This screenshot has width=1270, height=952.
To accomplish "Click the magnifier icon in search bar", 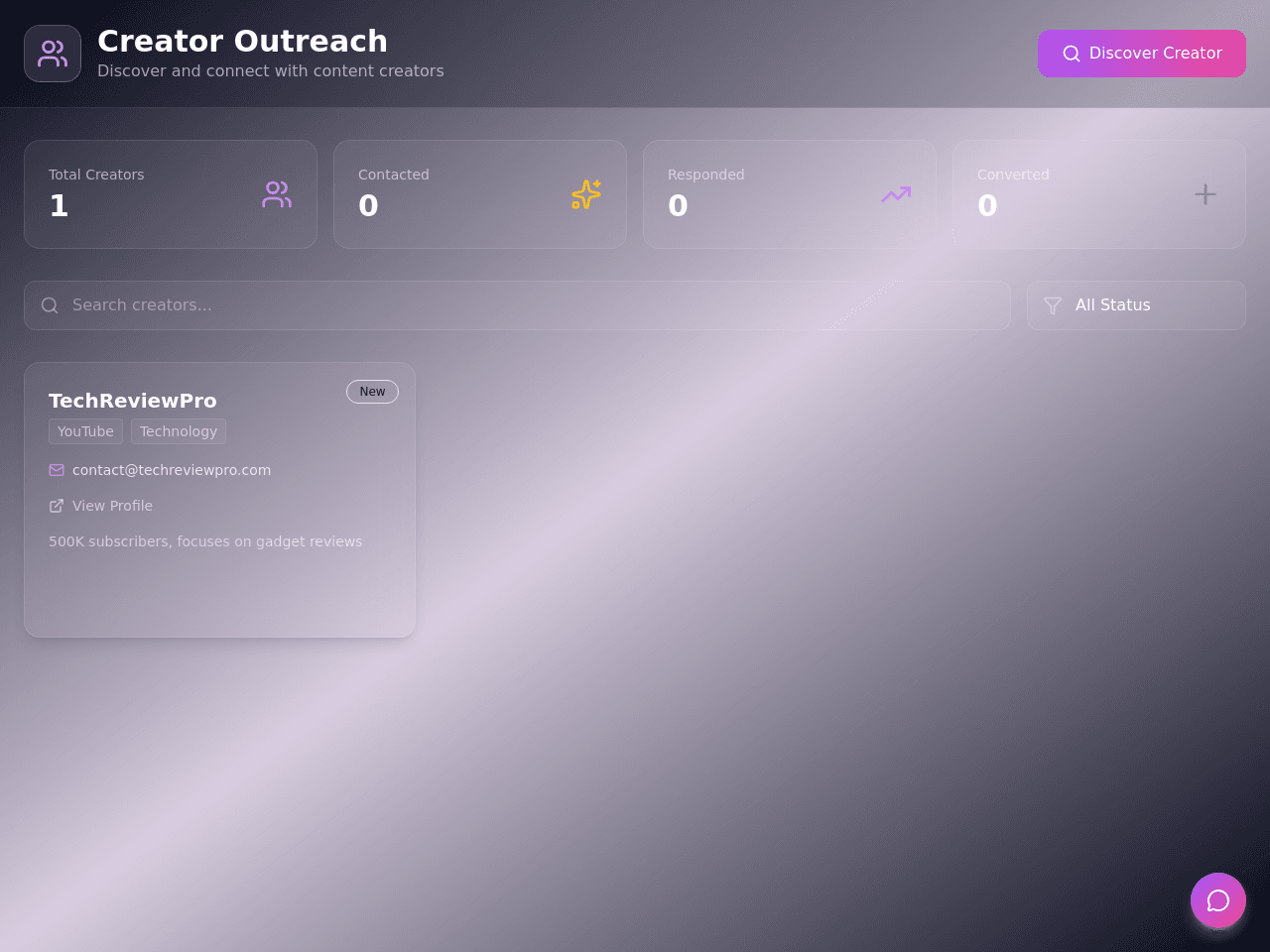I will [x=50, y=305].
